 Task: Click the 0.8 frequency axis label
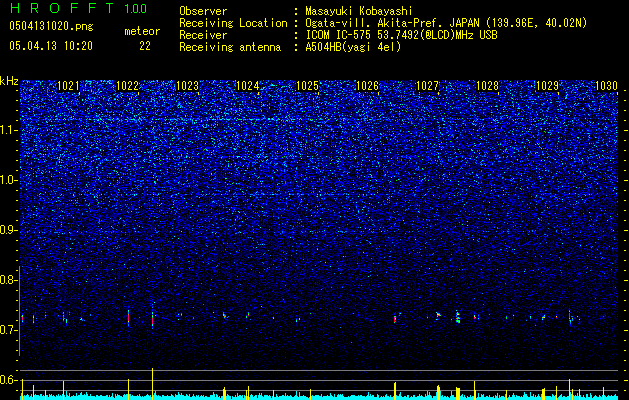(9, 280)
